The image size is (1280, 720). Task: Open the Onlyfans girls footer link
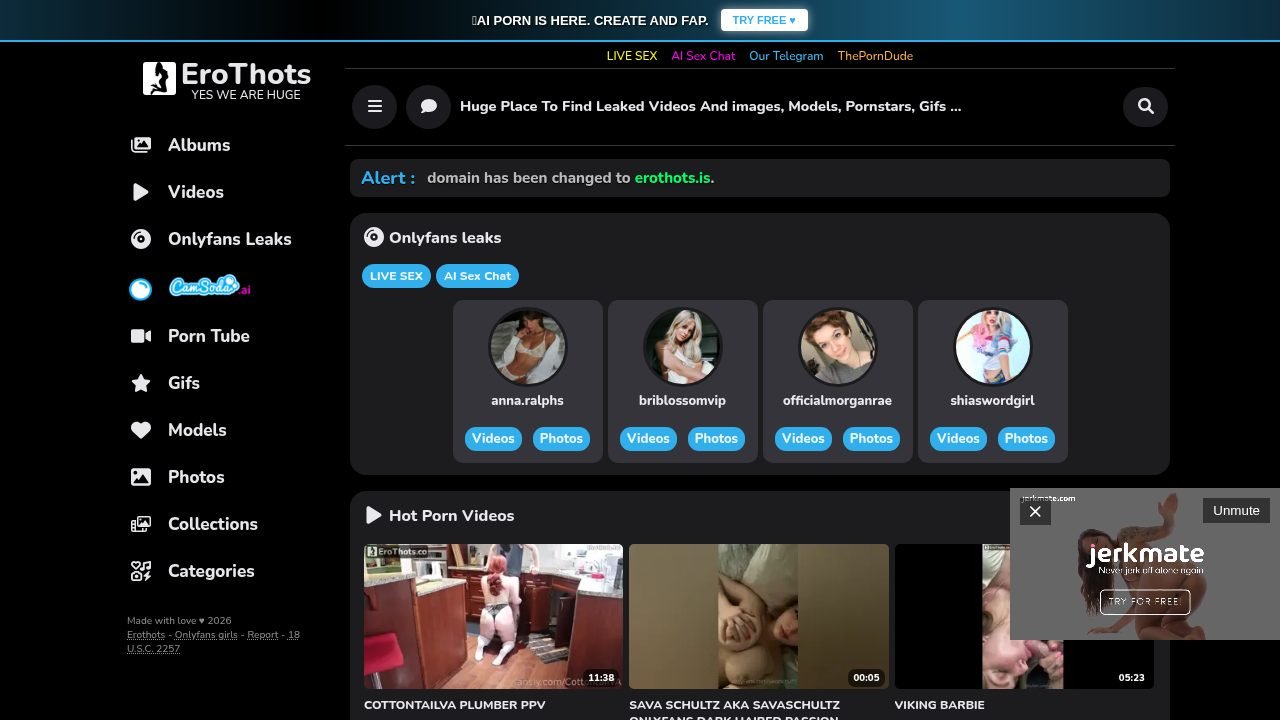point(206,635)
